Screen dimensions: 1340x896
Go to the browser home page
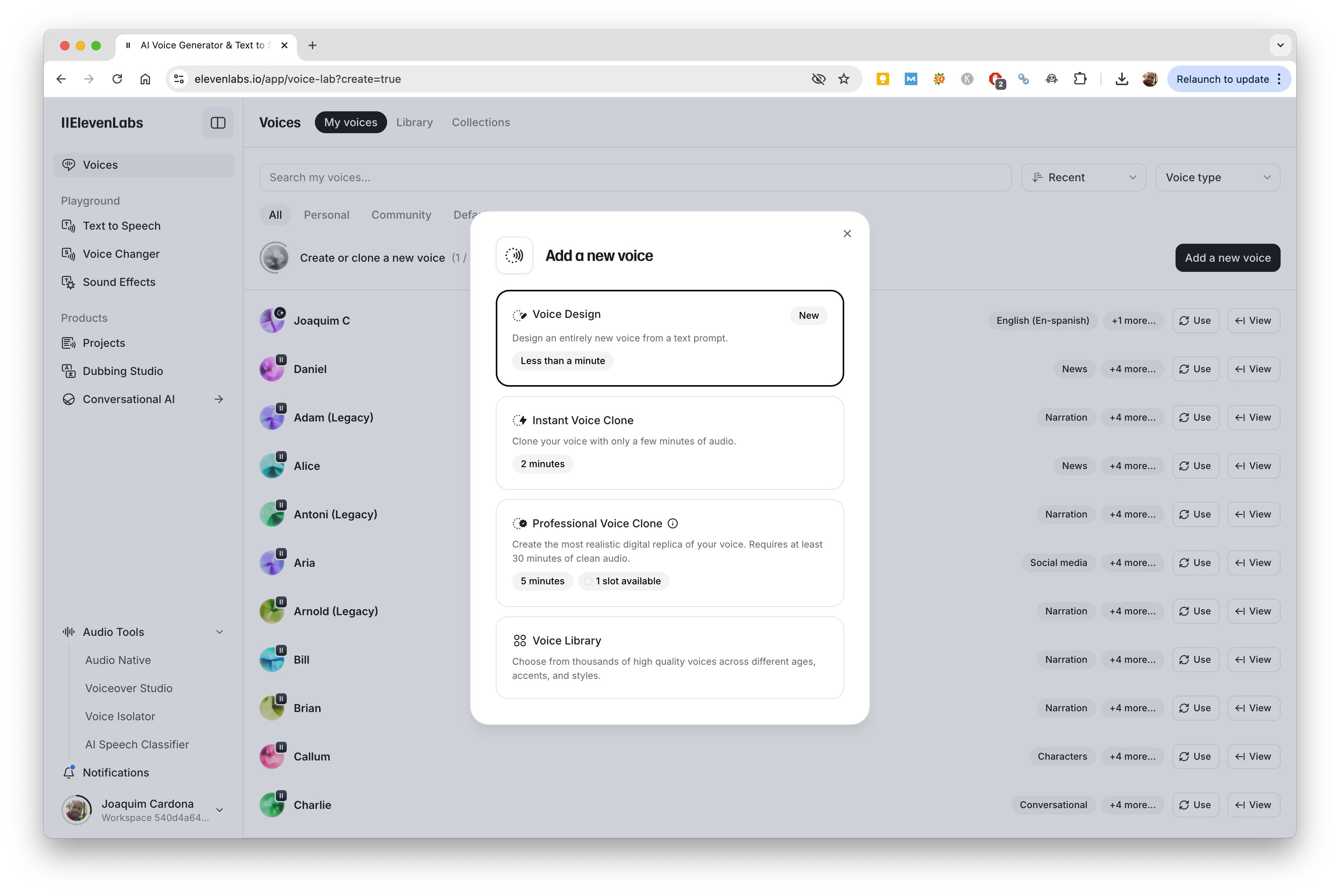[145, 79]
